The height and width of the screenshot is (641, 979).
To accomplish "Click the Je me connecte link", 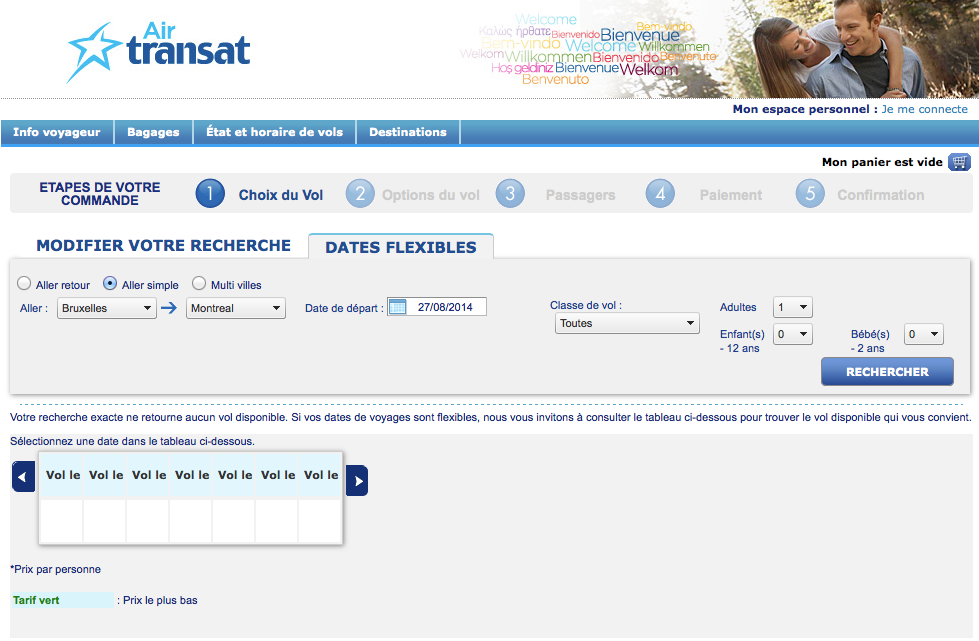I will pos(924,109).
